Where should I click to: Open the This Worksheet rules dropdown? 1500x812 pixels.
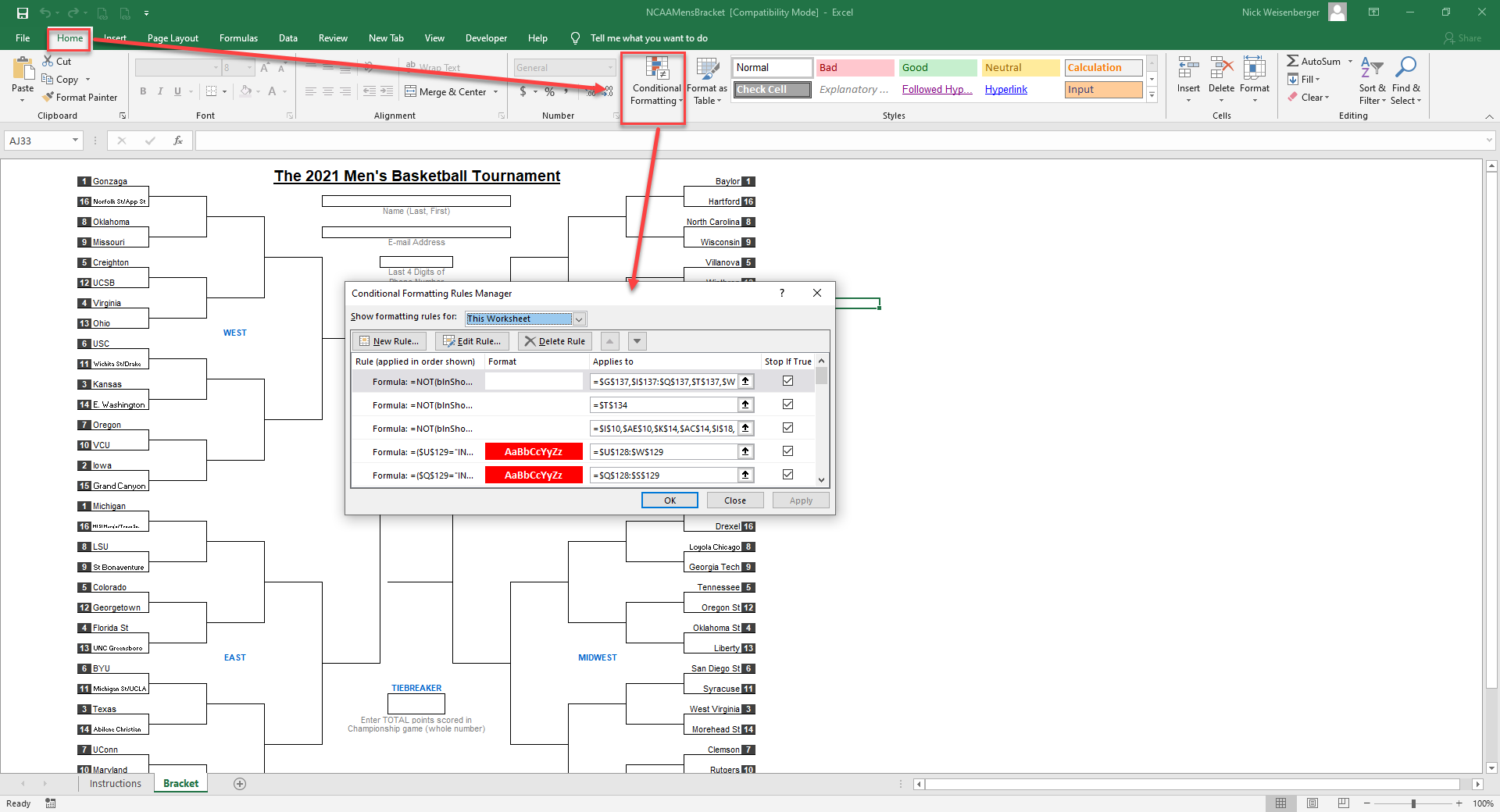pyautogui.click(x=578, y=319)
